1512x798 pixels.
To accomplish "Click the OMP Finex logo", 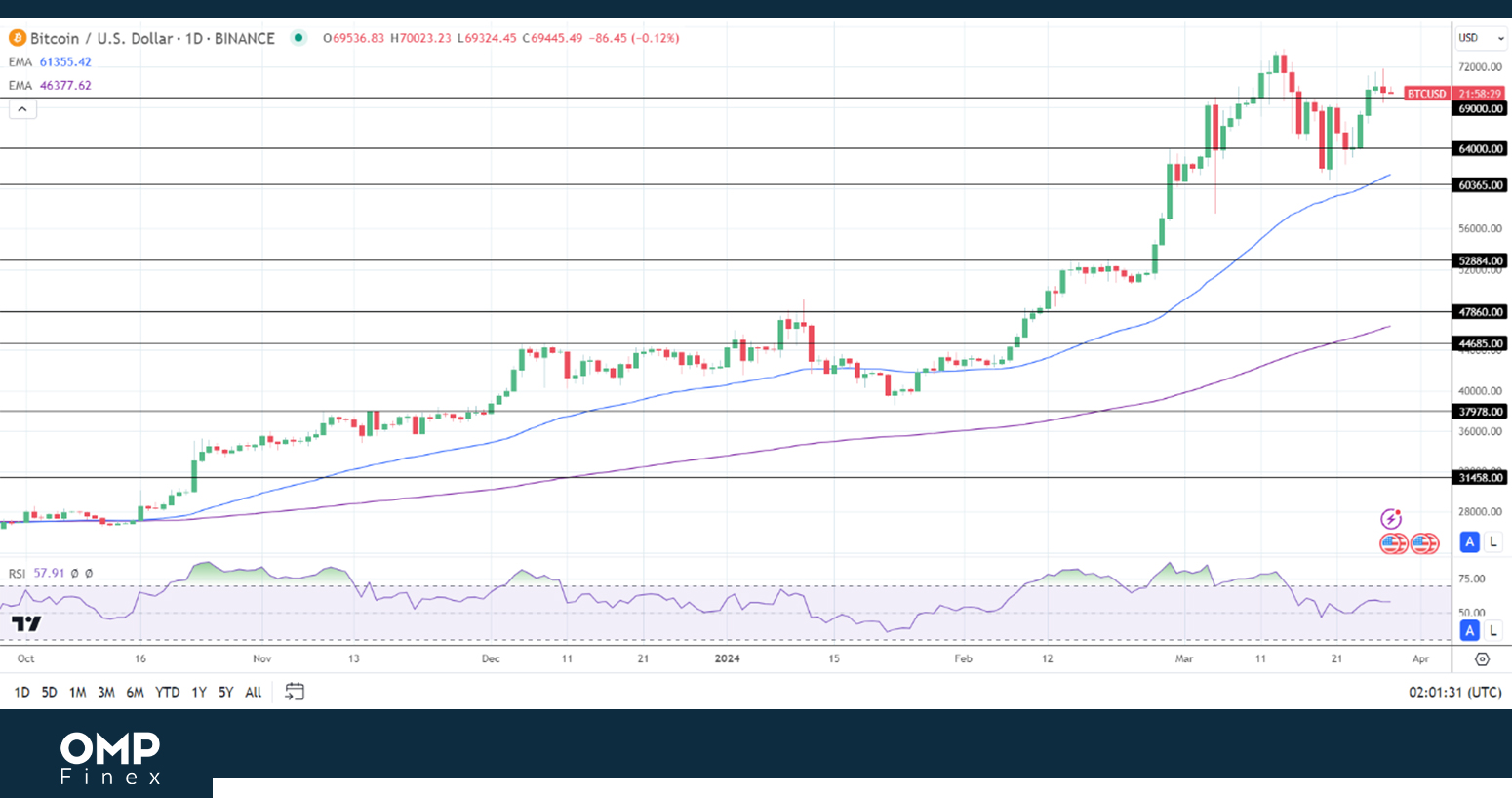I will tap(110, 759).
